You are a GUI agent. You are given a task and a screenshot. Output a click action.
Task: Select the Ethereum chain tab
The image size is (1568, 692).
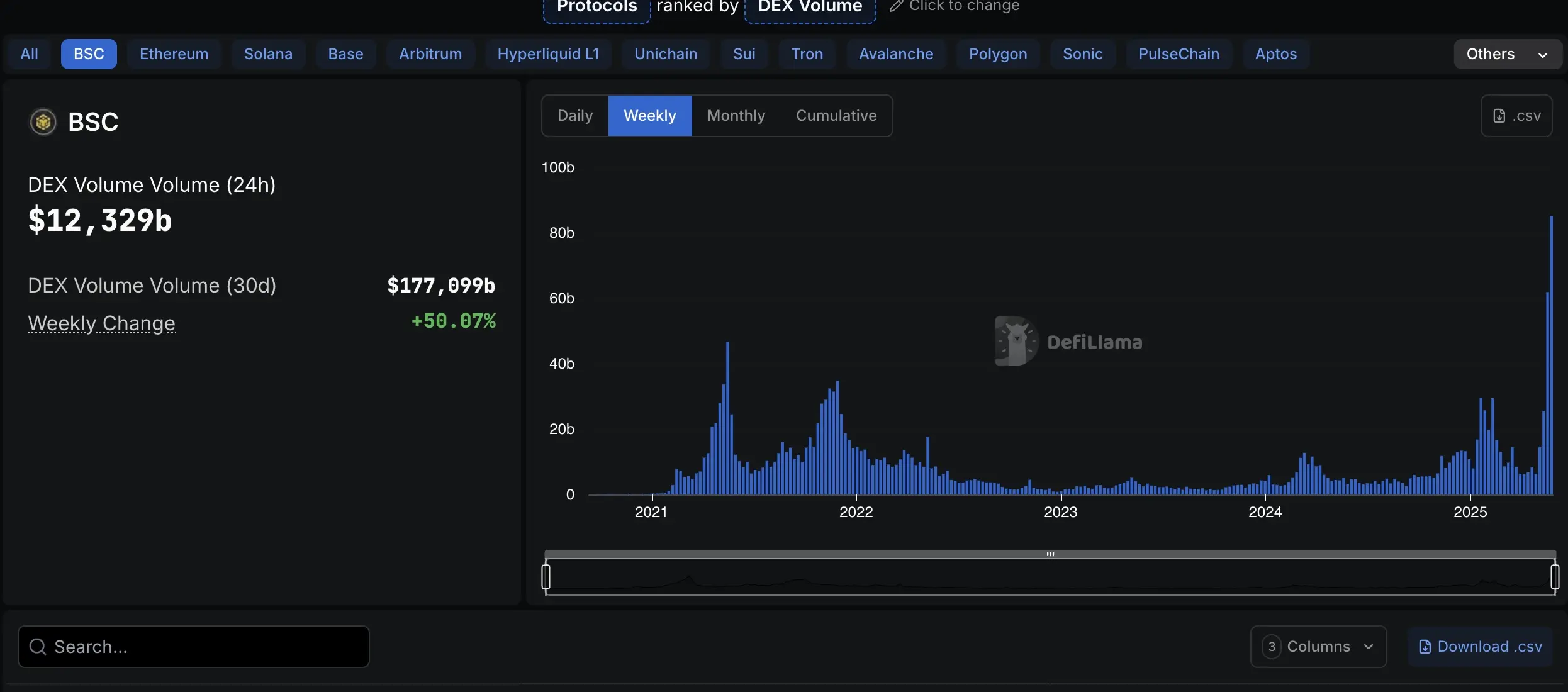(174, 54)
